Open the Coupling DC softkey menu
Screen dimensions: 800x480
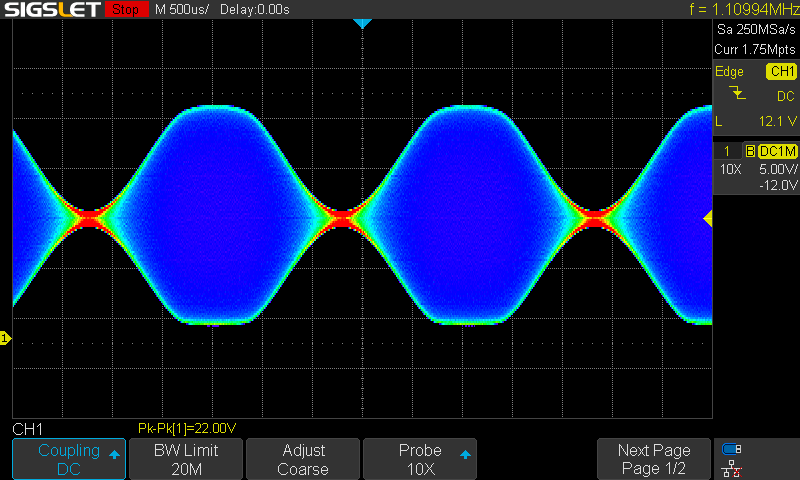click(x=69, y=459)
